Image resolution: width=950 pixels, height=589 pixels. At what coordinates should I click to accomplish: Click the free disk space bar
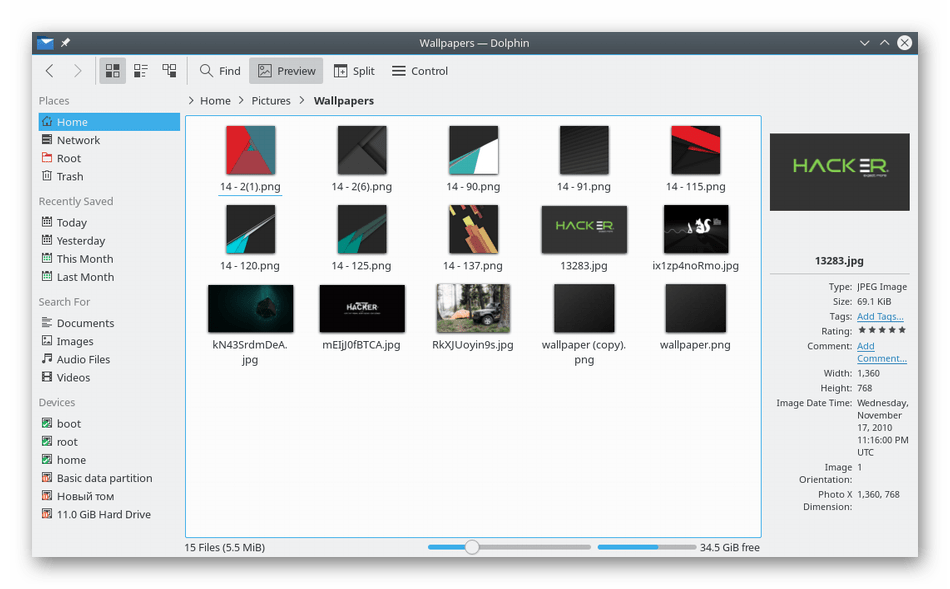click(x=646, y=547)
